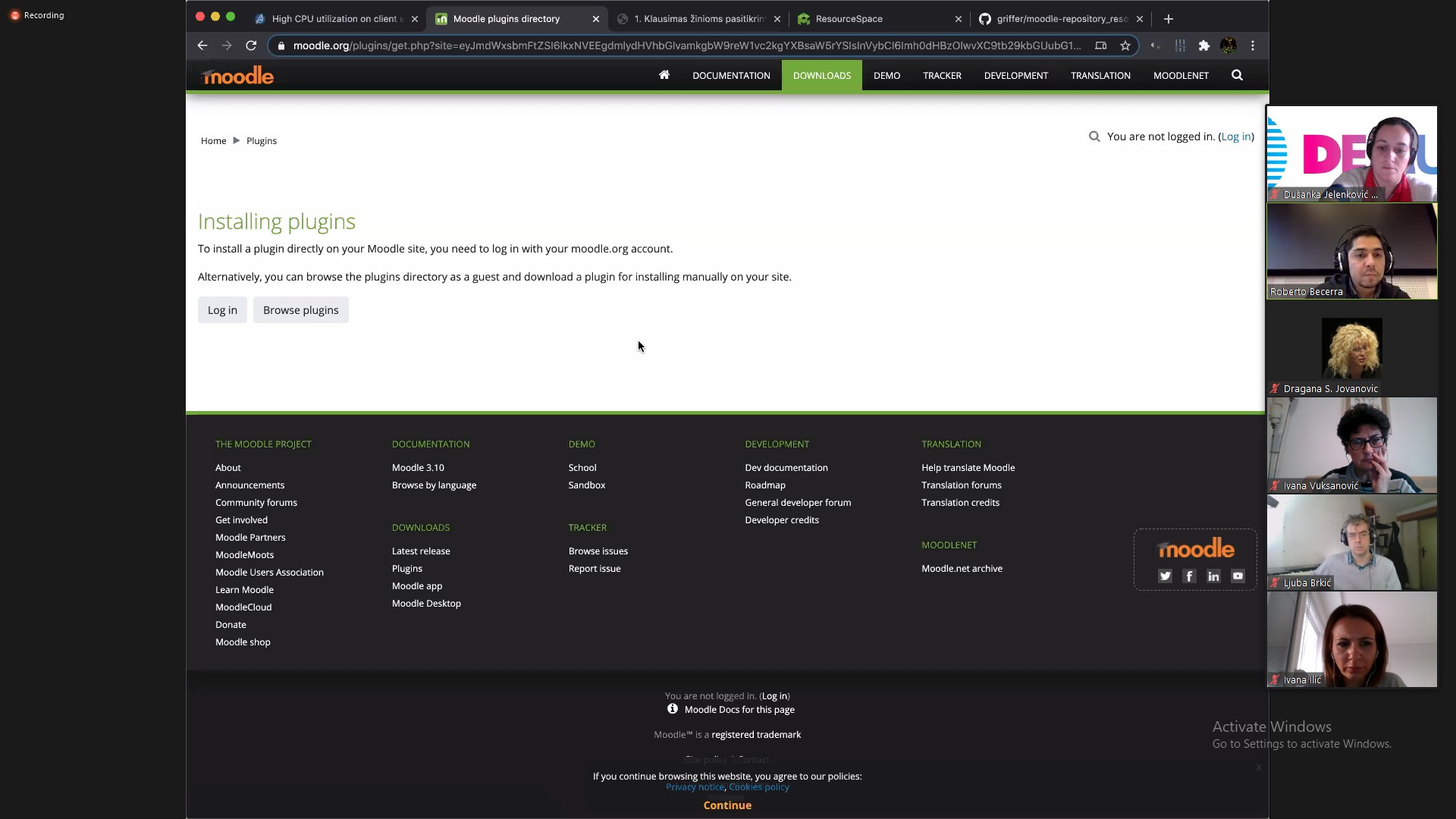Click the footer Moodle logo
Viewport: 1456px width, 819px height.
click(1196, 548)
